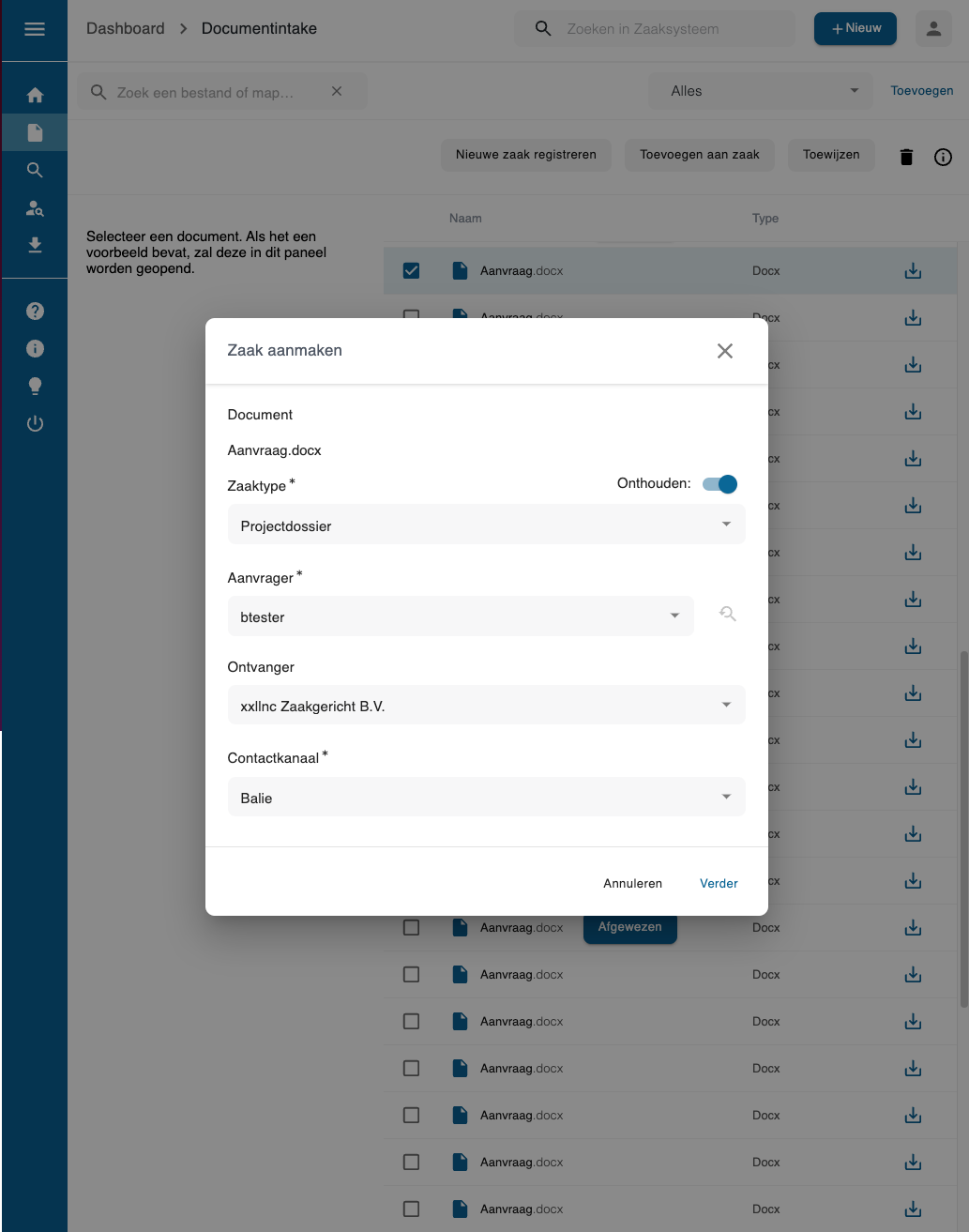This screenshot has width=969, height=1232.
Task: Show info via the toolbar info icon
Action: [943, 157]
